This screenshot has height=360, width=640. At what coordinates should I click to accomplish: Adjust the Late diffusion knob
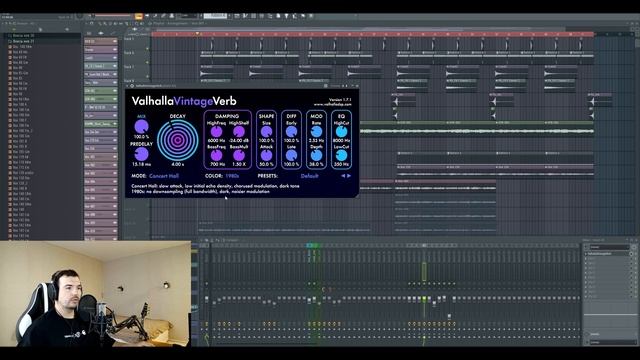point(291,155)
